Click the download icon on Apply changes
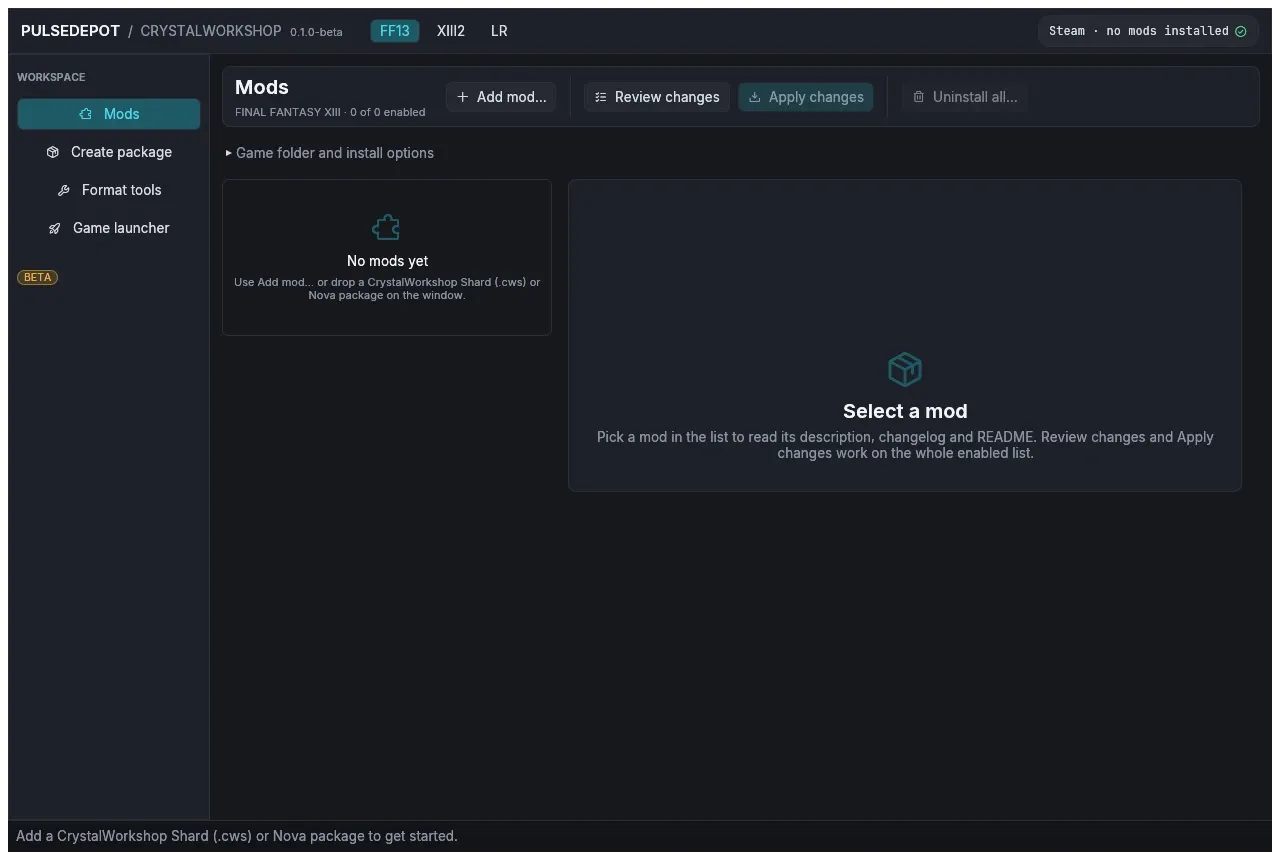 755,97
